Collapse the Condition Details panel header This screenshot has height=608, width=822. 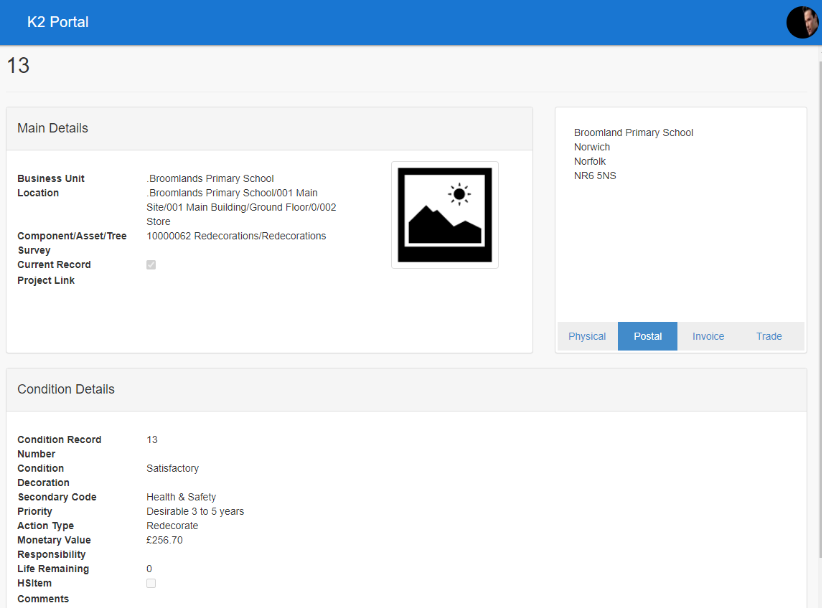pos(406,389)
